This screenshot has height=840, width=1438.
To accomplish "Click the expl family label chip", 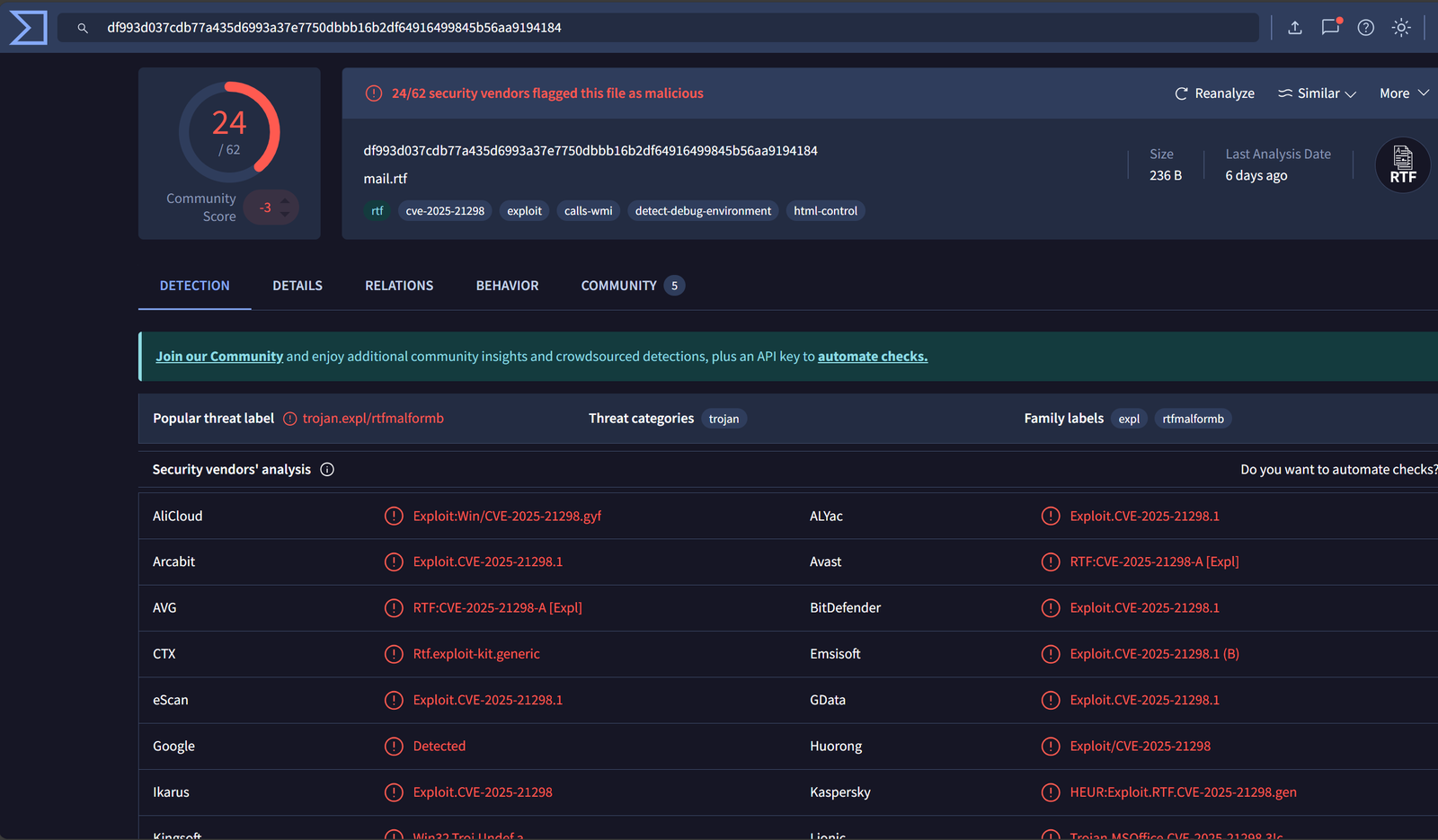I will [1129, 419].
